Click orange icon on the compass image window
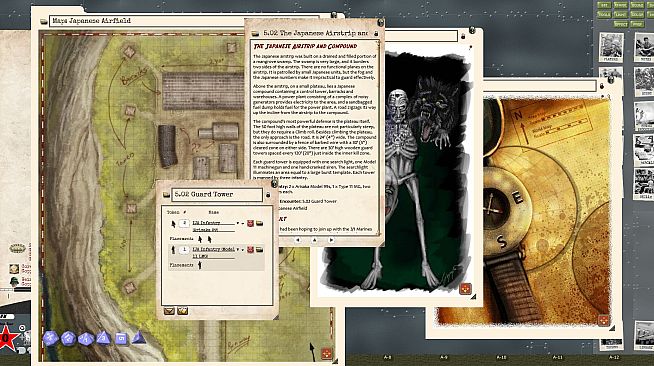Image resolution: width=654 pixels, height=366 pixels. 604,320
